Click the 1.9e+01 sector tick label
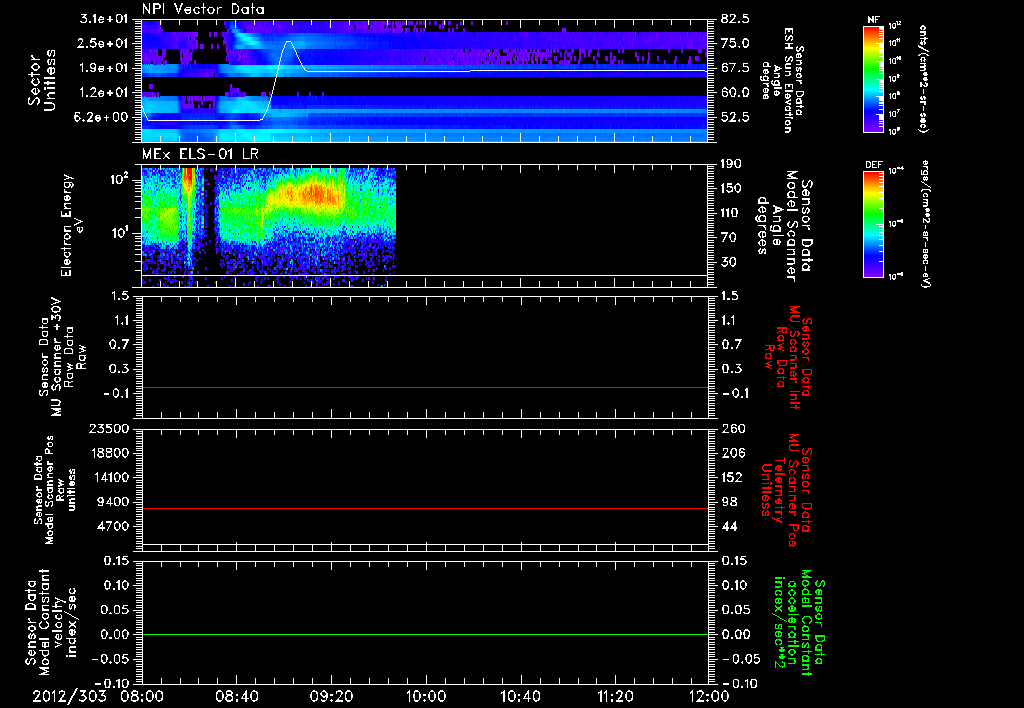Image resolution: width=1024 pixels, height=708 pixels. (x=104, y=68)
